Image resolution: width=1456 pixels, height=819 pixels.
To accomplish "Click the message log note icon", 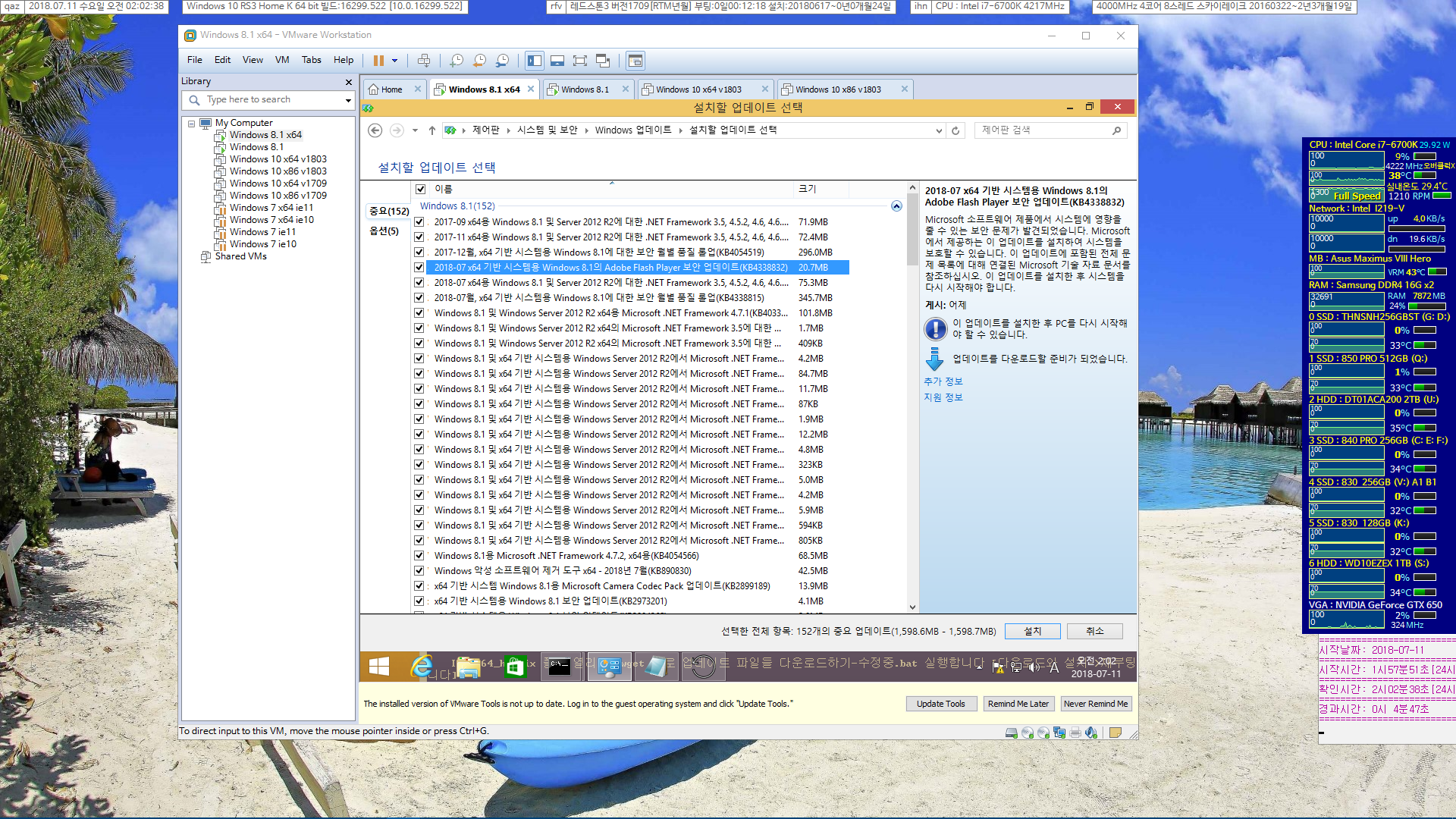I will pyautogui.click(x=1115, y=733).
